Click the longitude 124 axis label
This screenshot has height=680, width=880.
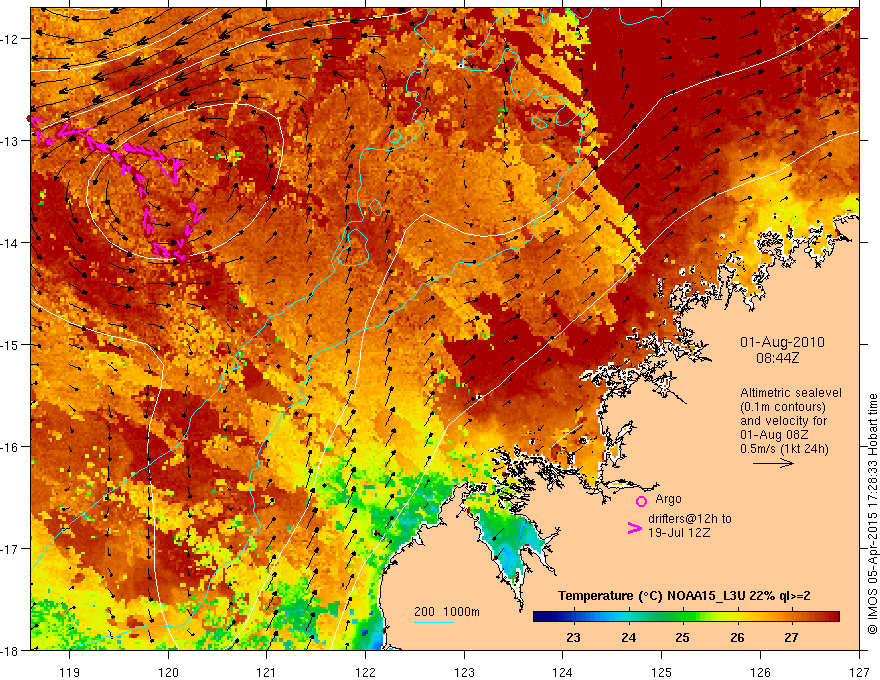[563, 672]
